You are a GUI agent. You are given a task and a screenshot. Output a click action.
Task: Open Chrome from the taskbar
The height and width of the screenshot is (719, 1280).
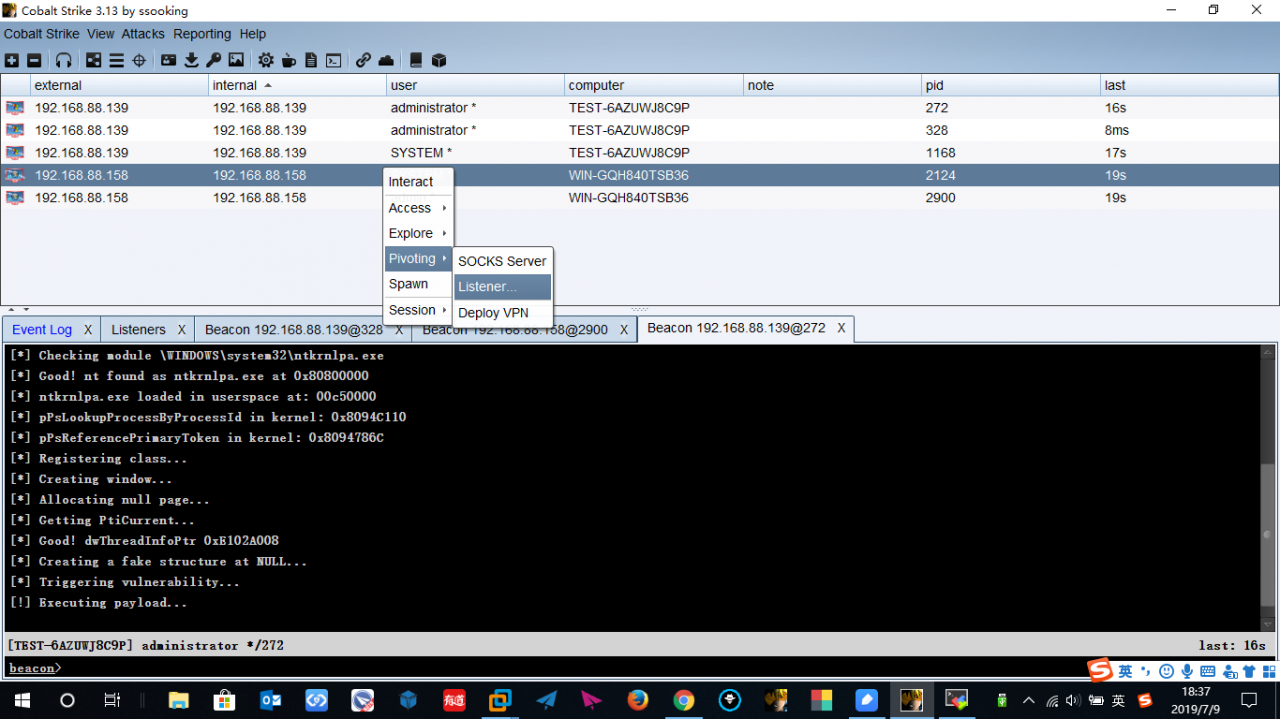pos(684,700)
